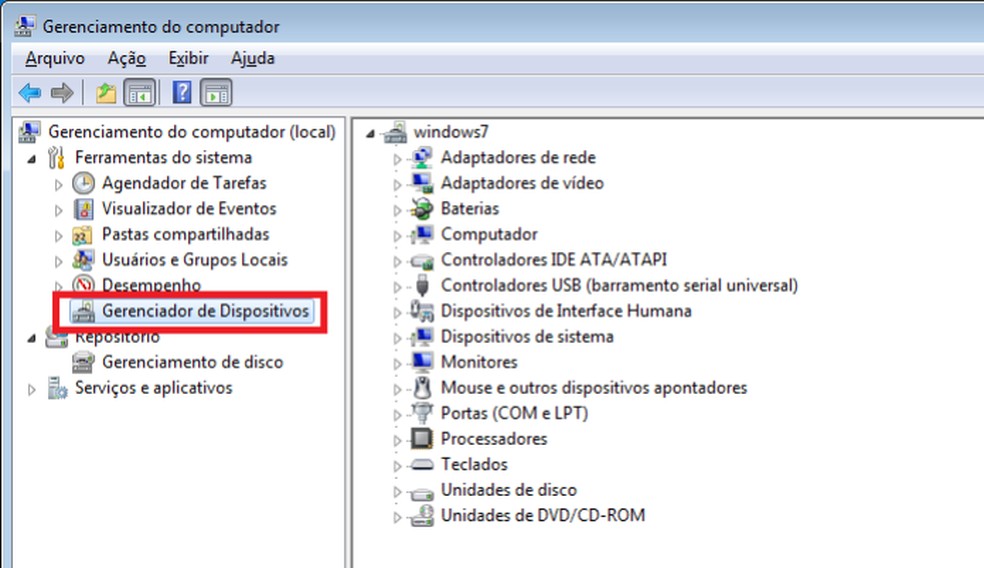Viewport: 984px width, 568px height.
Task: Go back with the blue arrow
Action: coord(29,94)
